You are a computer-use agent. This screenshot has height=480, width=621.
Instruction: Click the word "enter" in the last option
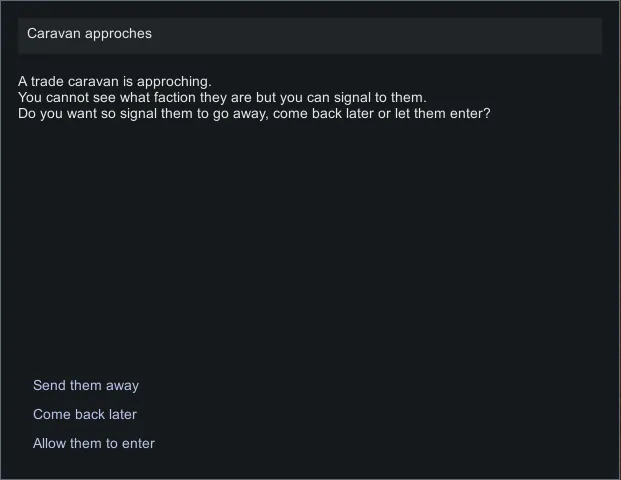[138, 443]
